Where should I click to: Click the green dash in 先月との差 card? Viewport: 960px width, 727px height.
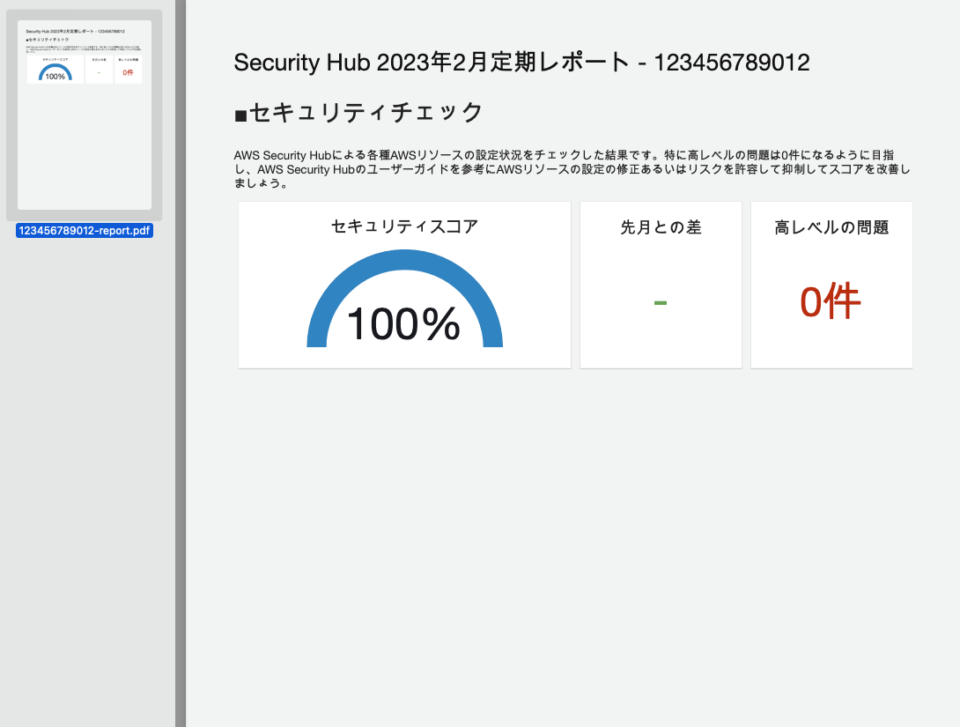tap(660, 302)
